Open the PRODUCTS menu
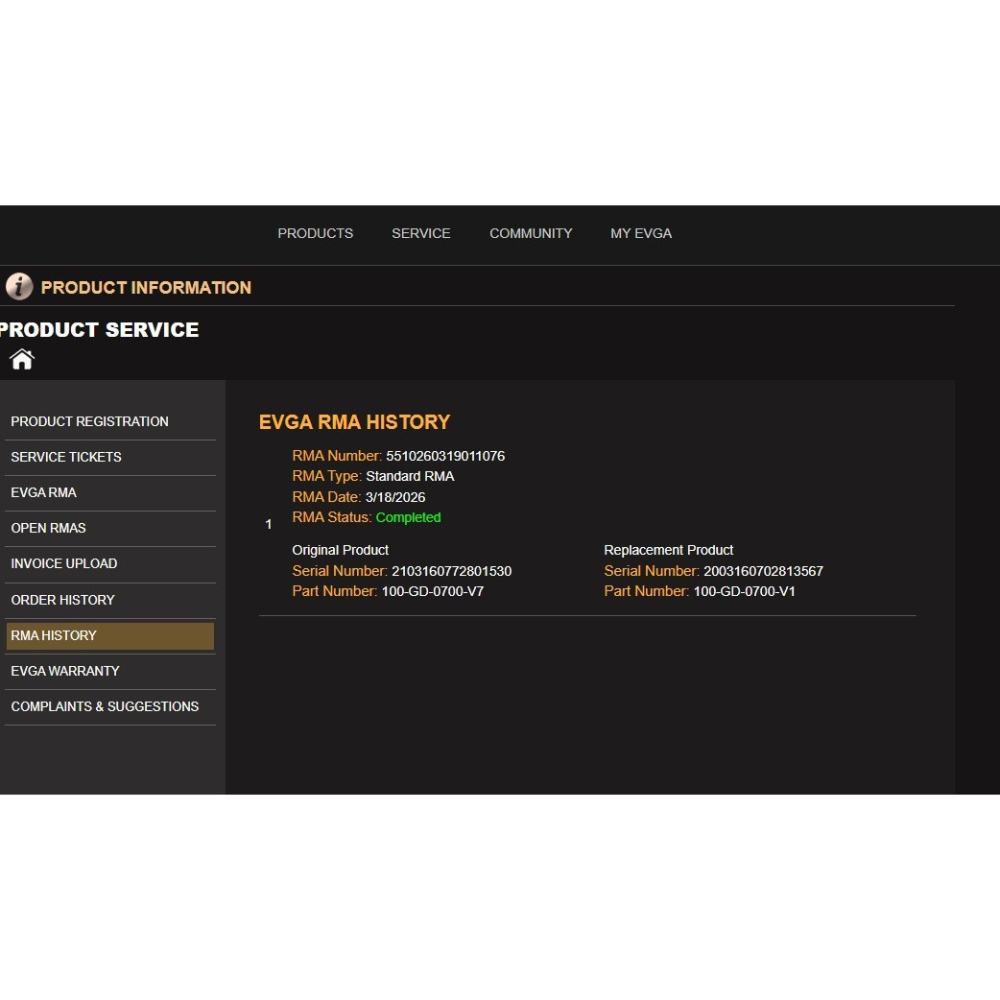Screen dimensions: 1000x1000 coord(315,233)
